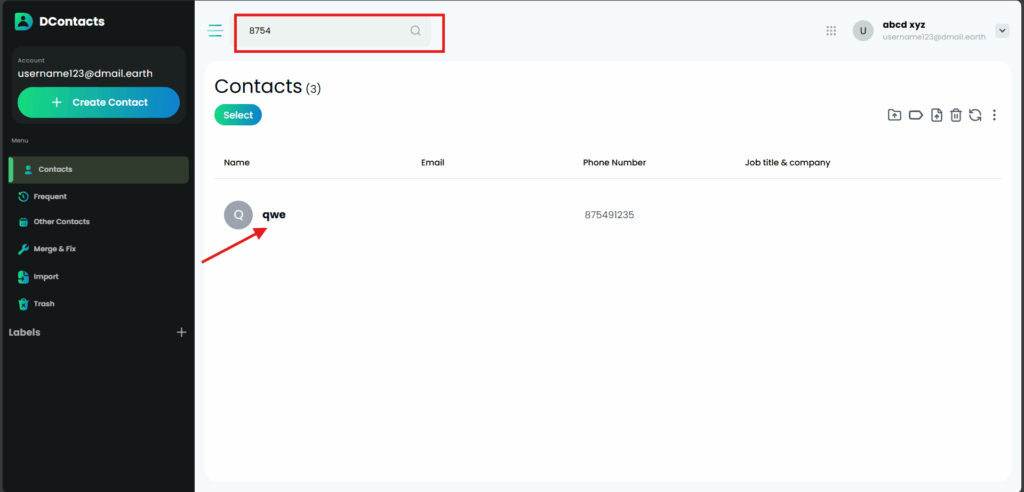Open the three-dot more options menu

tap(994, 116)
